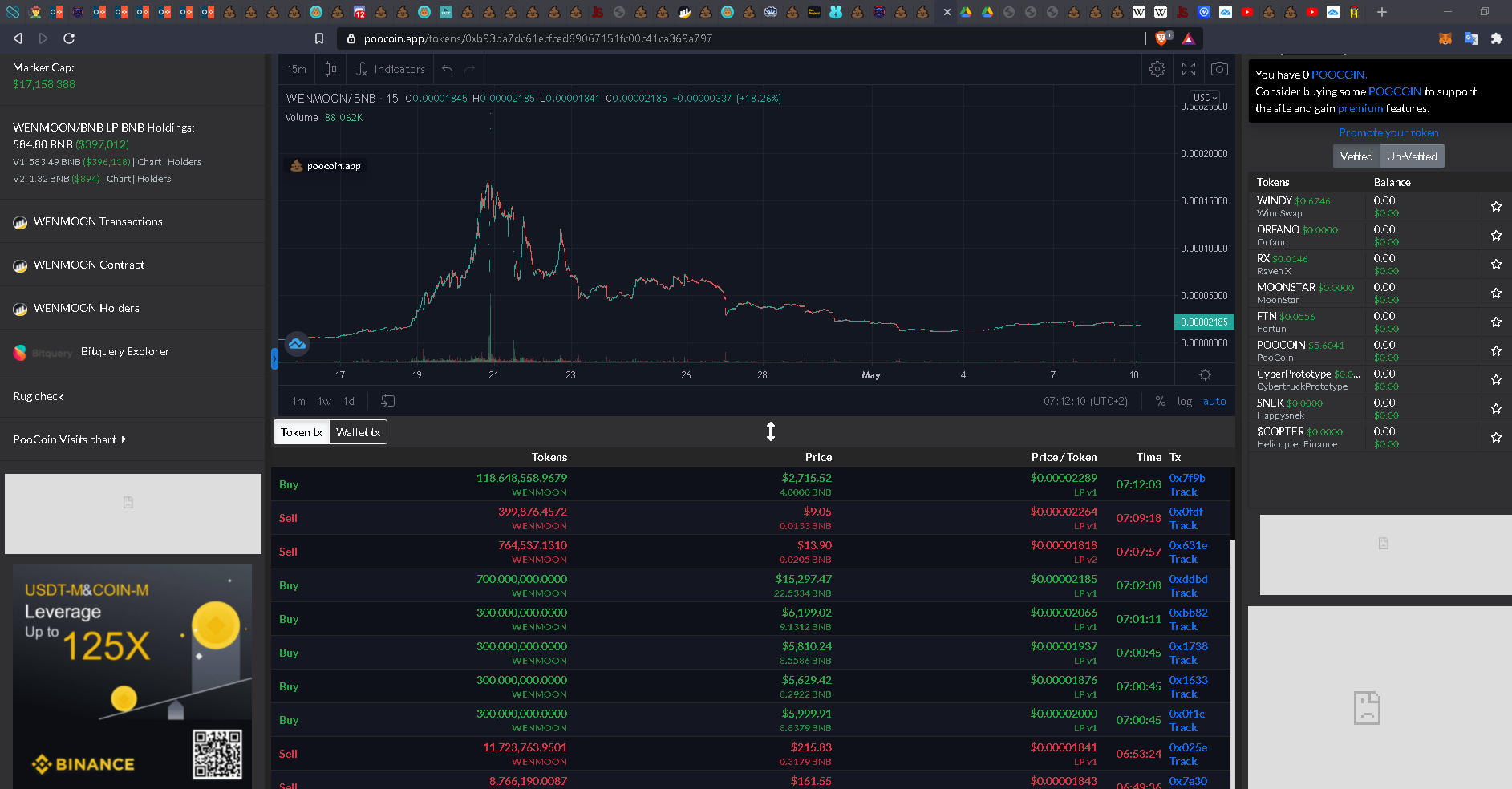Image resolution: width=1512 pixels, height=789 pixels.
Task: Open the MetaMask fox extension
Action: pyautogui.click(x=1445, y=38)
